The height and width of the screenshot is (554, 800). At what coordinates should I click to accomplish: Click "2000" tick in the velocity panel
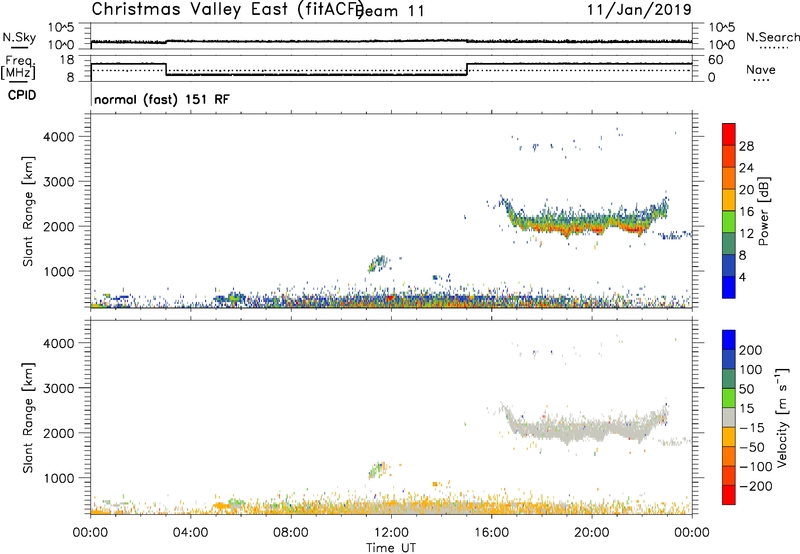59,433
